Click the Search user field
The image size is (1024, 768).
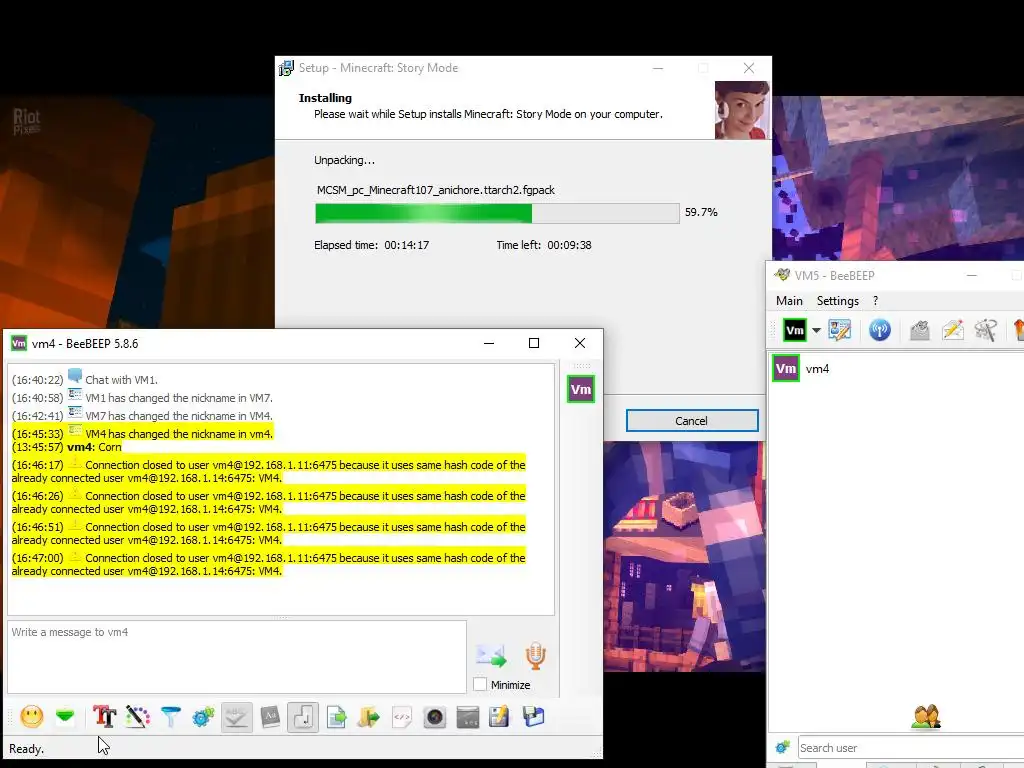(910, 748)
